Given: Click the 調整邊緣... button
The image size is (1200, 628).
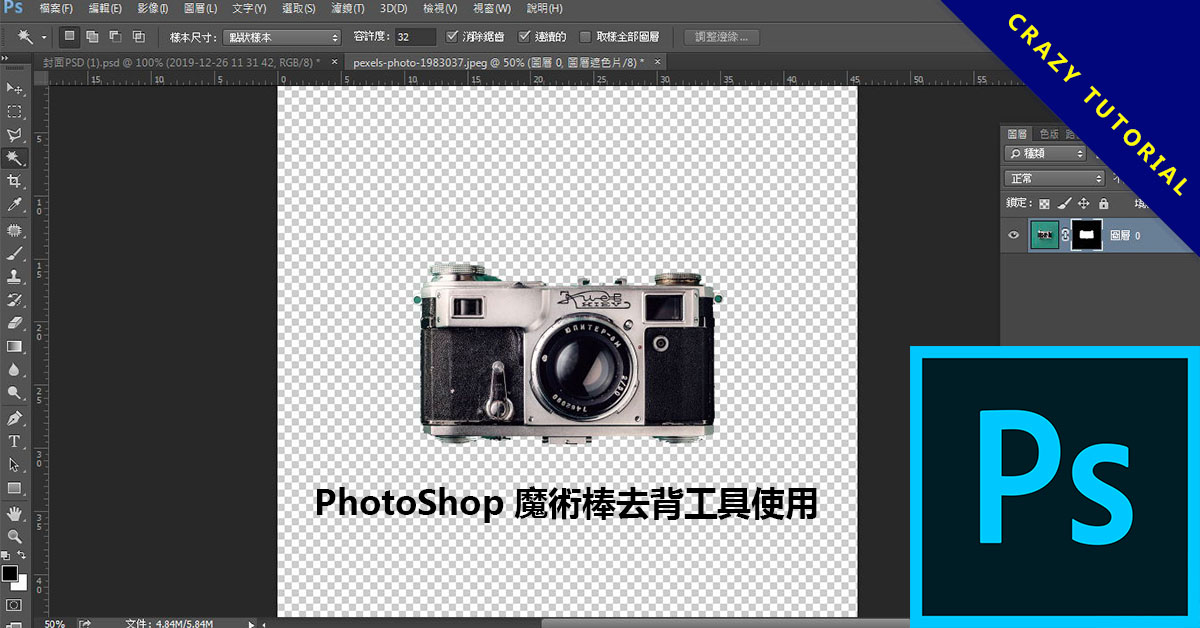Looking at the screenshot, I should point(721,37).
